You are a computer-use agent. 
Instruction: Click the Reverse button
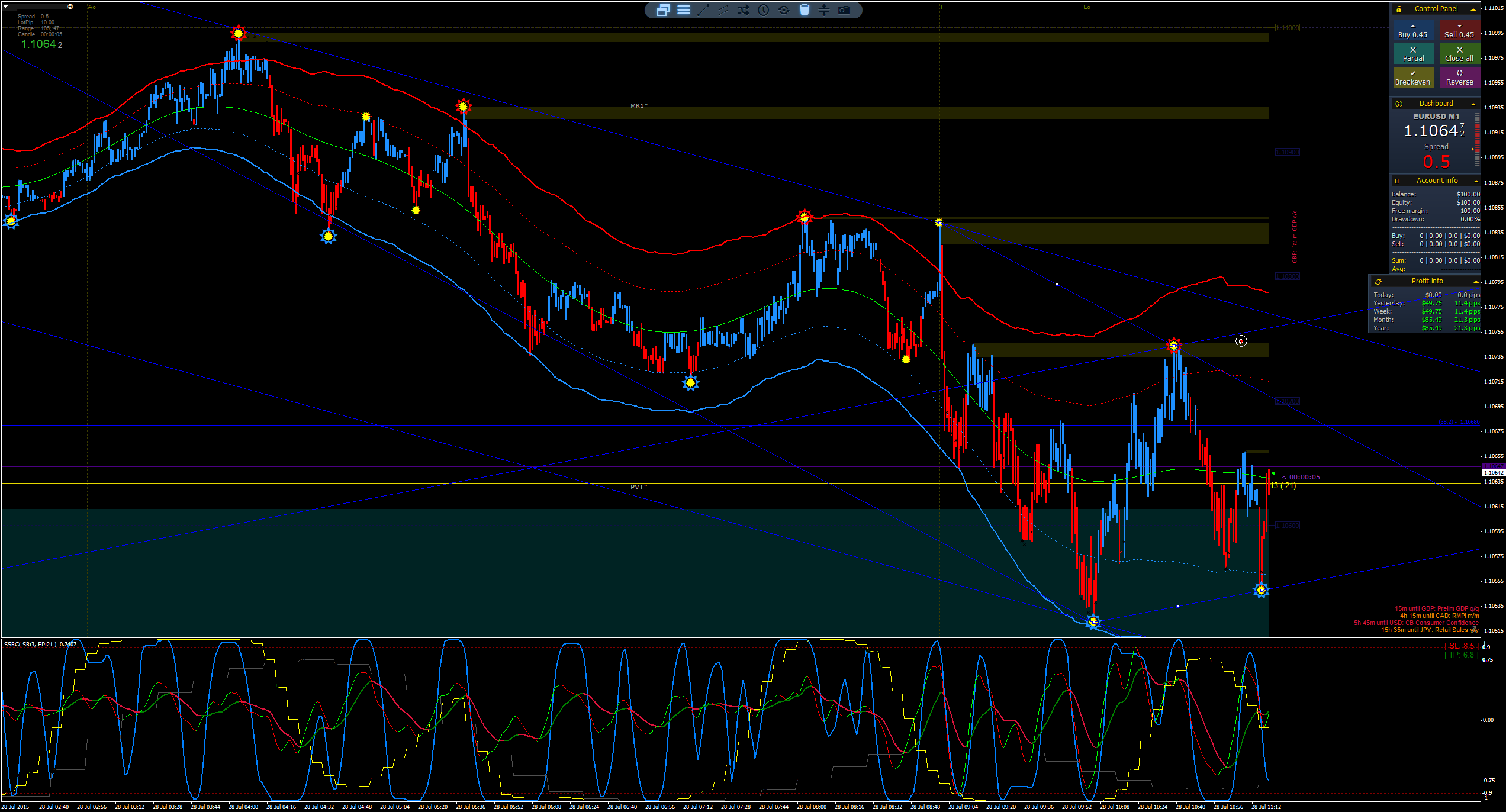pyautogui.click(x=1459, y=78)
